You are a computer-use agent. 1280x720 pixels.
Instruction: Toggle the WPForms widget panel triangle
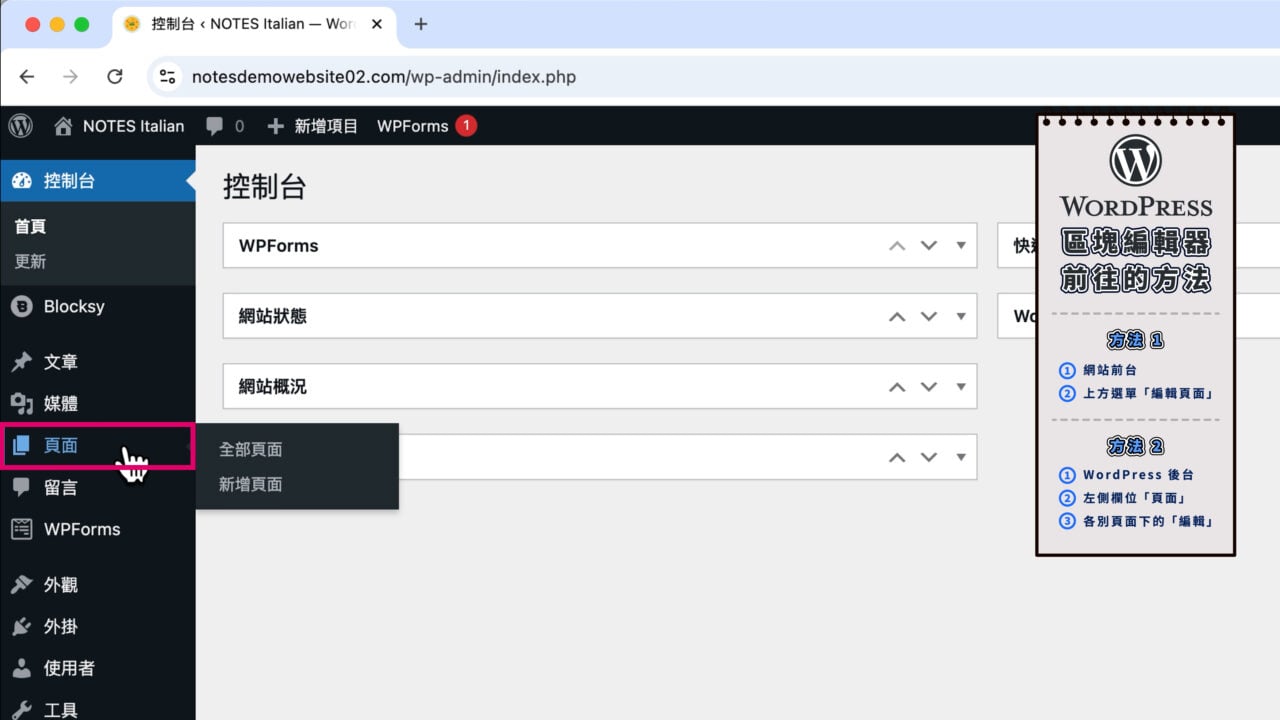click(x=961, y=246)
